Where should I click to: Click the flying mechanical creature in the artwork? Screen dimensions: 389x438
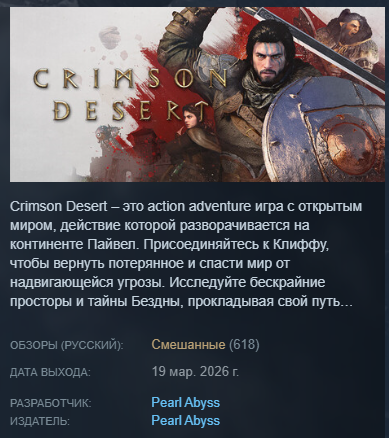[106, 134]
